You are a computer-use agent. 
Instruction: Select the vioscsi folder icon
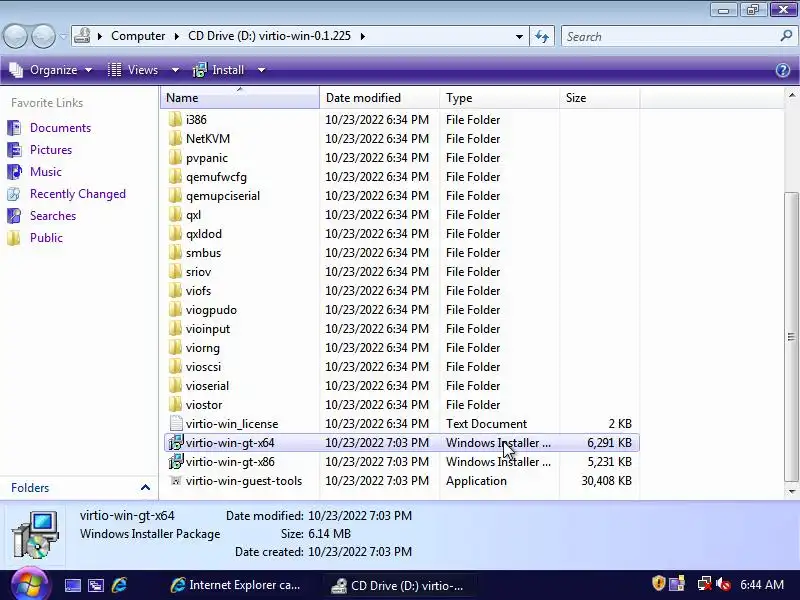[175, 366]
